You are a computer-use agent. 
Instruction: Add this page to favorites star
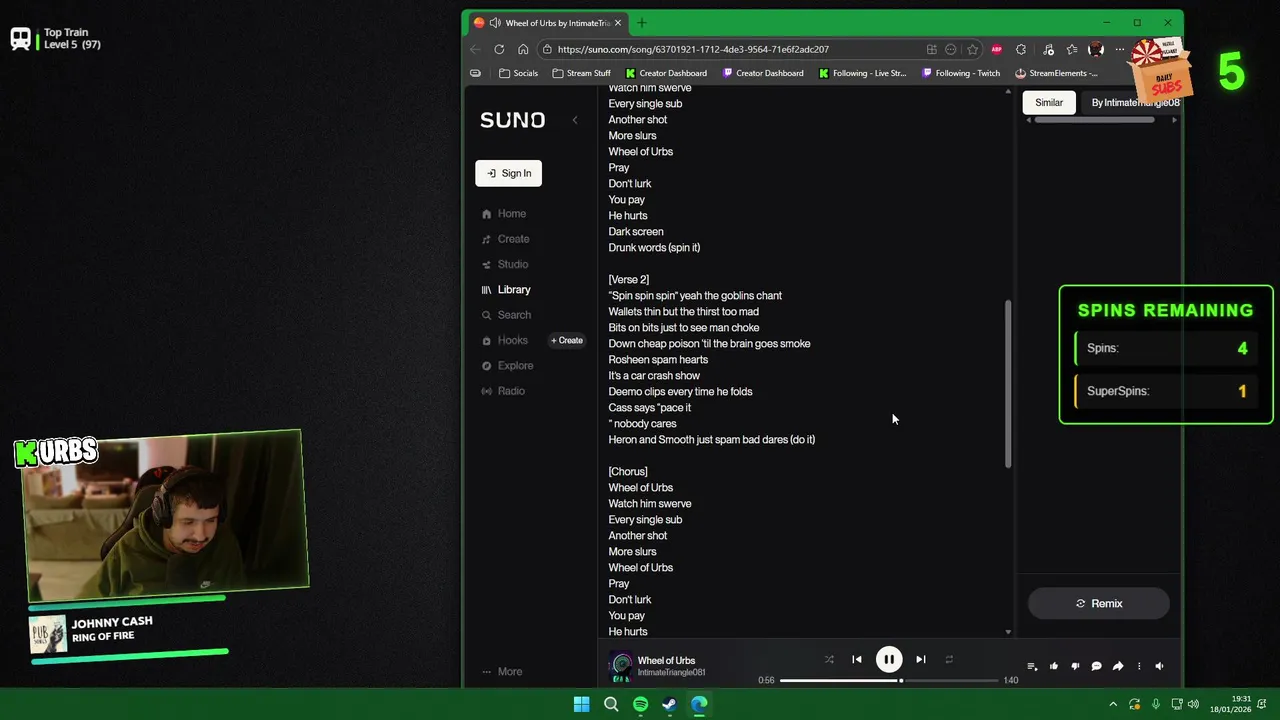point(972,49)
